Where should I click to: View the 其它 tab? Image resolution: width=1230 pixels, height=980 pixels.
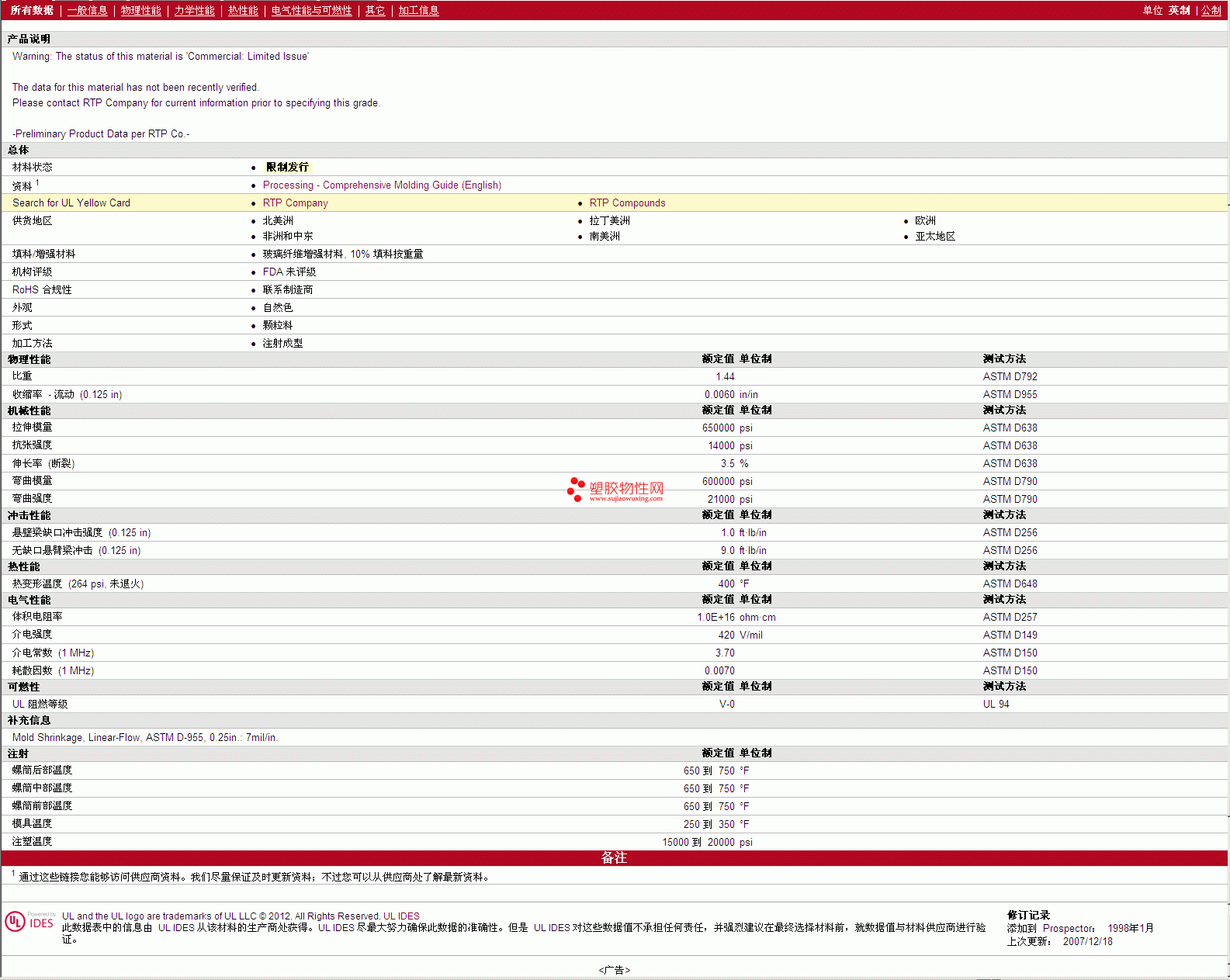[x=375, y=11]
